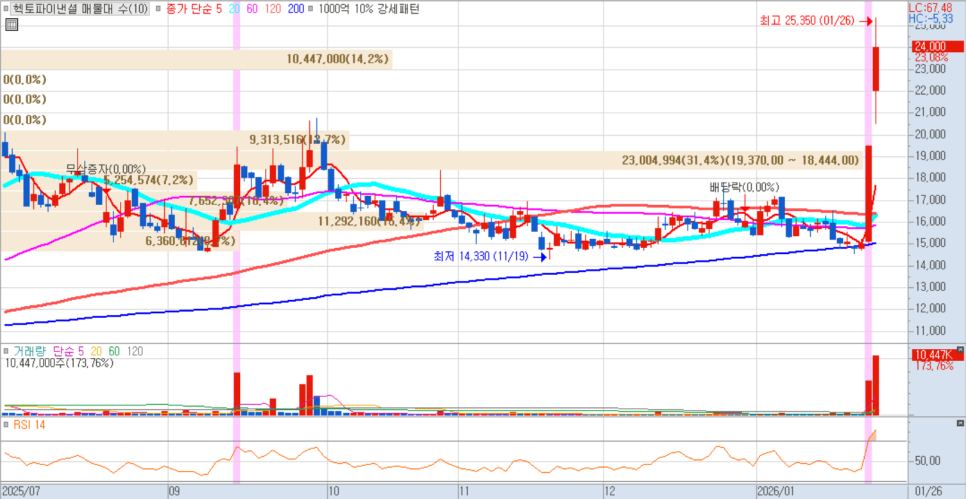Click volume 단순 5 legend entry
Screen dimensions: 966x499
(x=68, y=351)
